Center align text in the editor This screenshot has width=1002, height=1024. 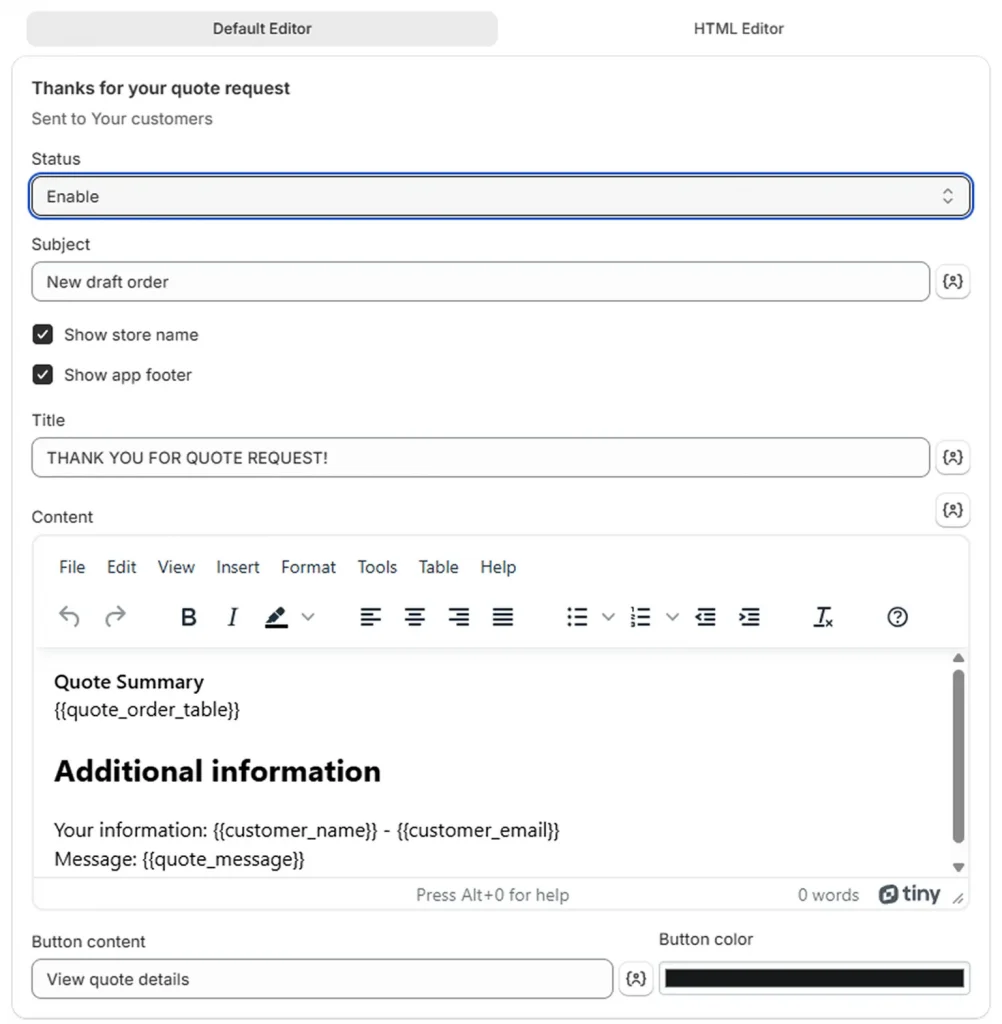pyautogui.click(x=415, y=617)
